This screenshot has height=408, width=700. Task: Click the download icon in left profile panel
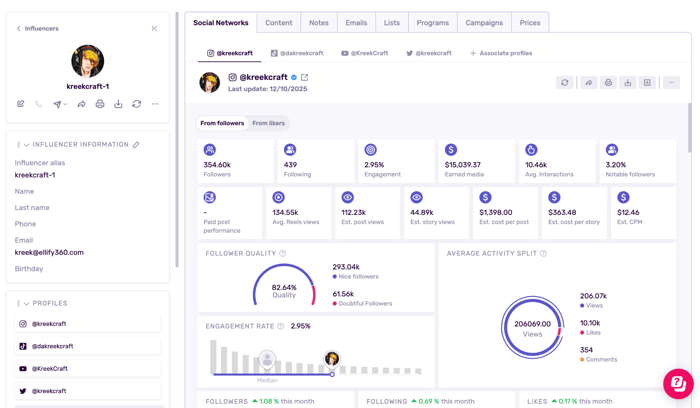click(x=118, y=104)
